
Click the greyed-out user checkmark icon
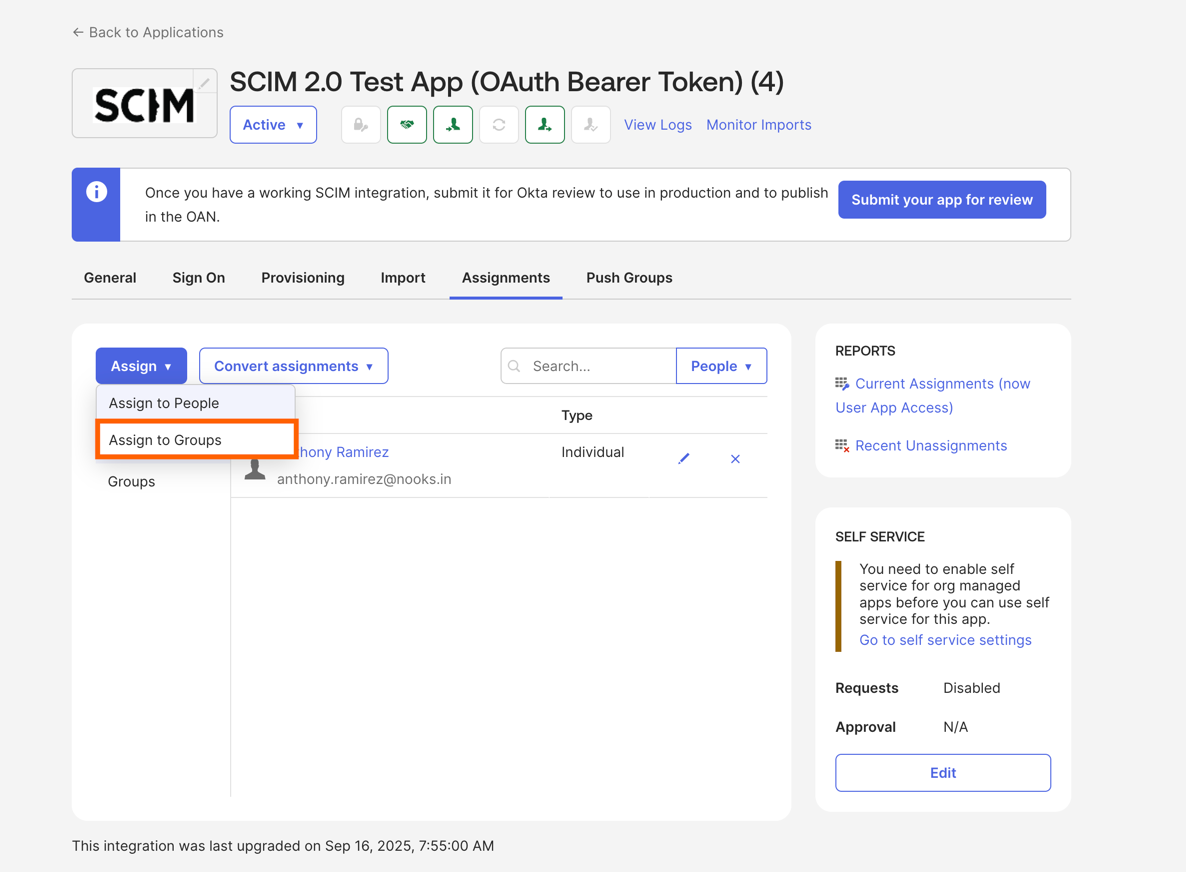coord(591,125)
